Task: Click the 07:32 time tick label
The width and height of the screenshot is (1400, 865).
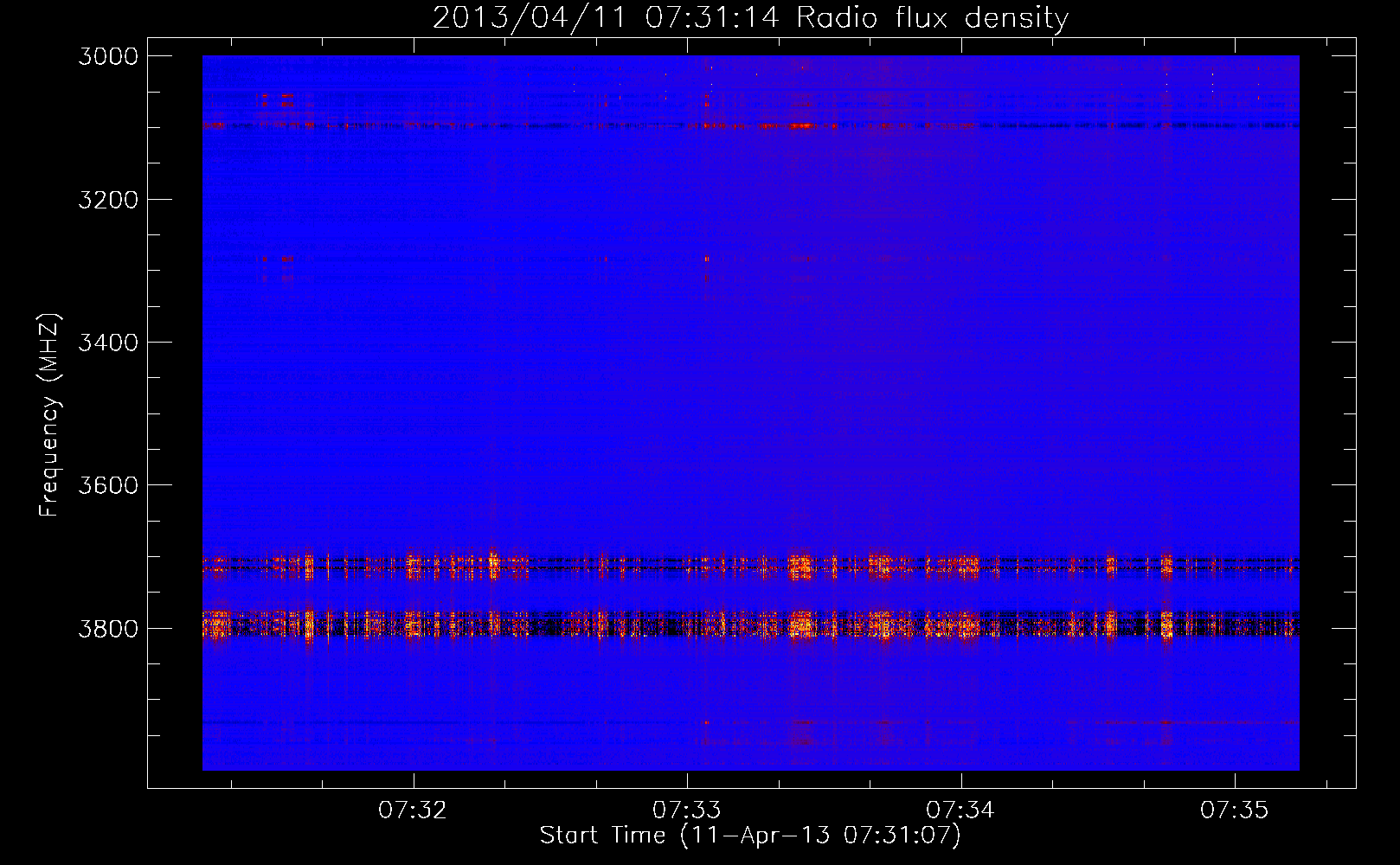Action: coord(413,810)
